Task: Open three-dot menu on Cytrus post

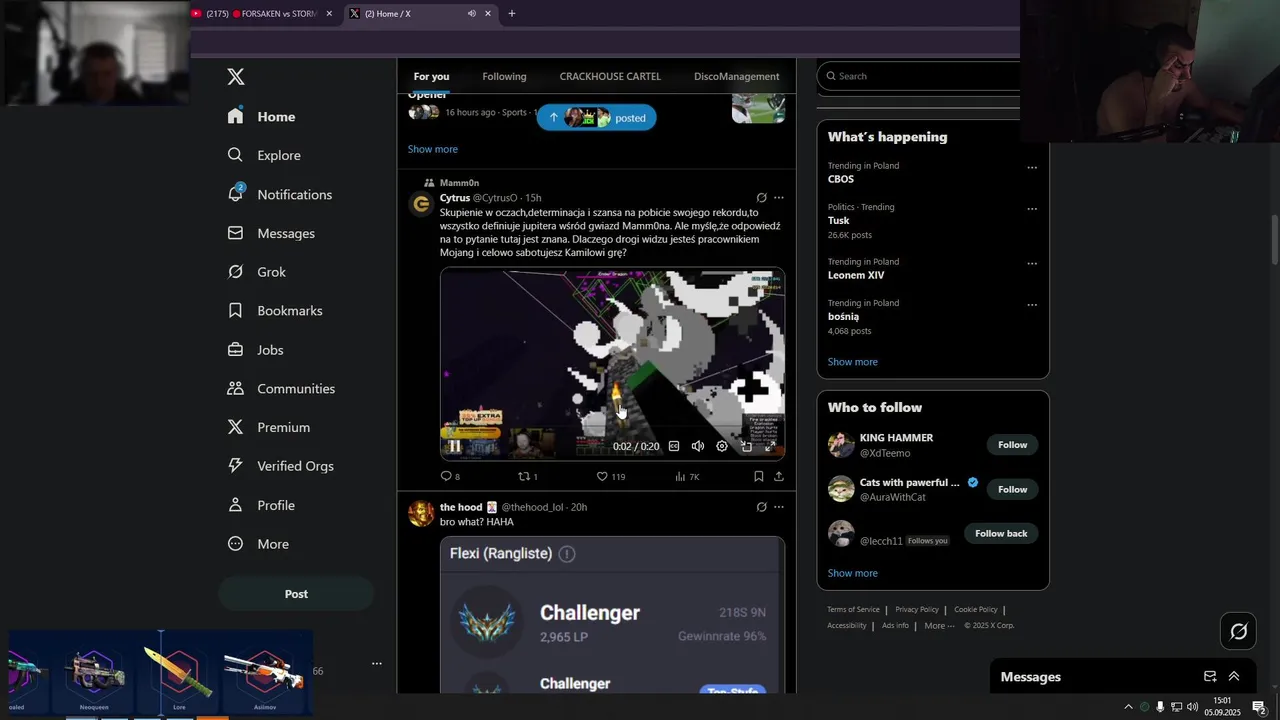Action: (x=779, y=198)
